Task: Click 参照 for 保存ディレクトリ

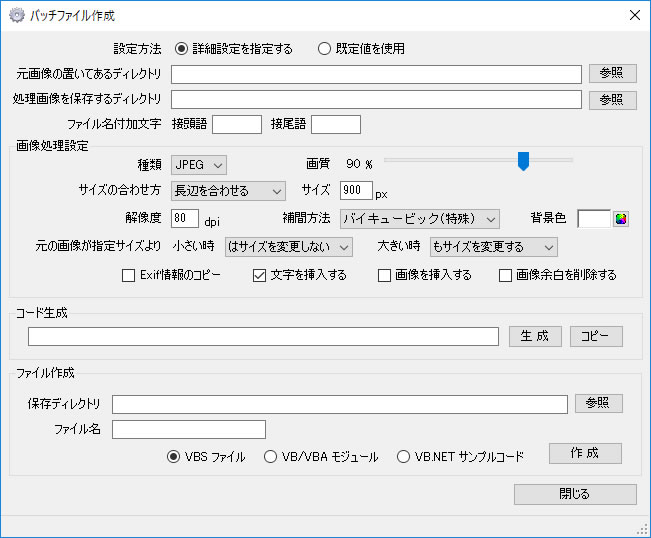Action: 599,403
